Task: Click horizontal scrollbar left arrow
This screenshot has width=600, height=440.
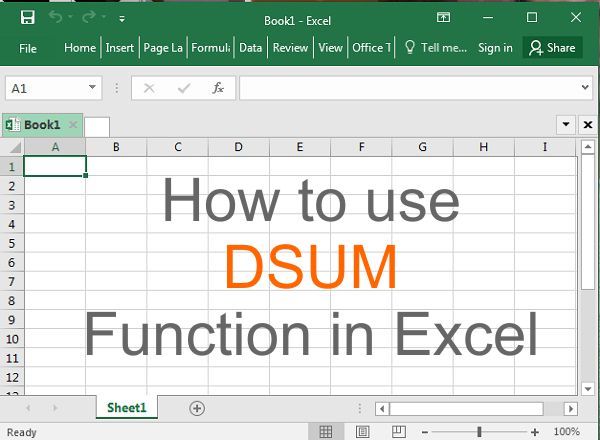Action: 382,409
